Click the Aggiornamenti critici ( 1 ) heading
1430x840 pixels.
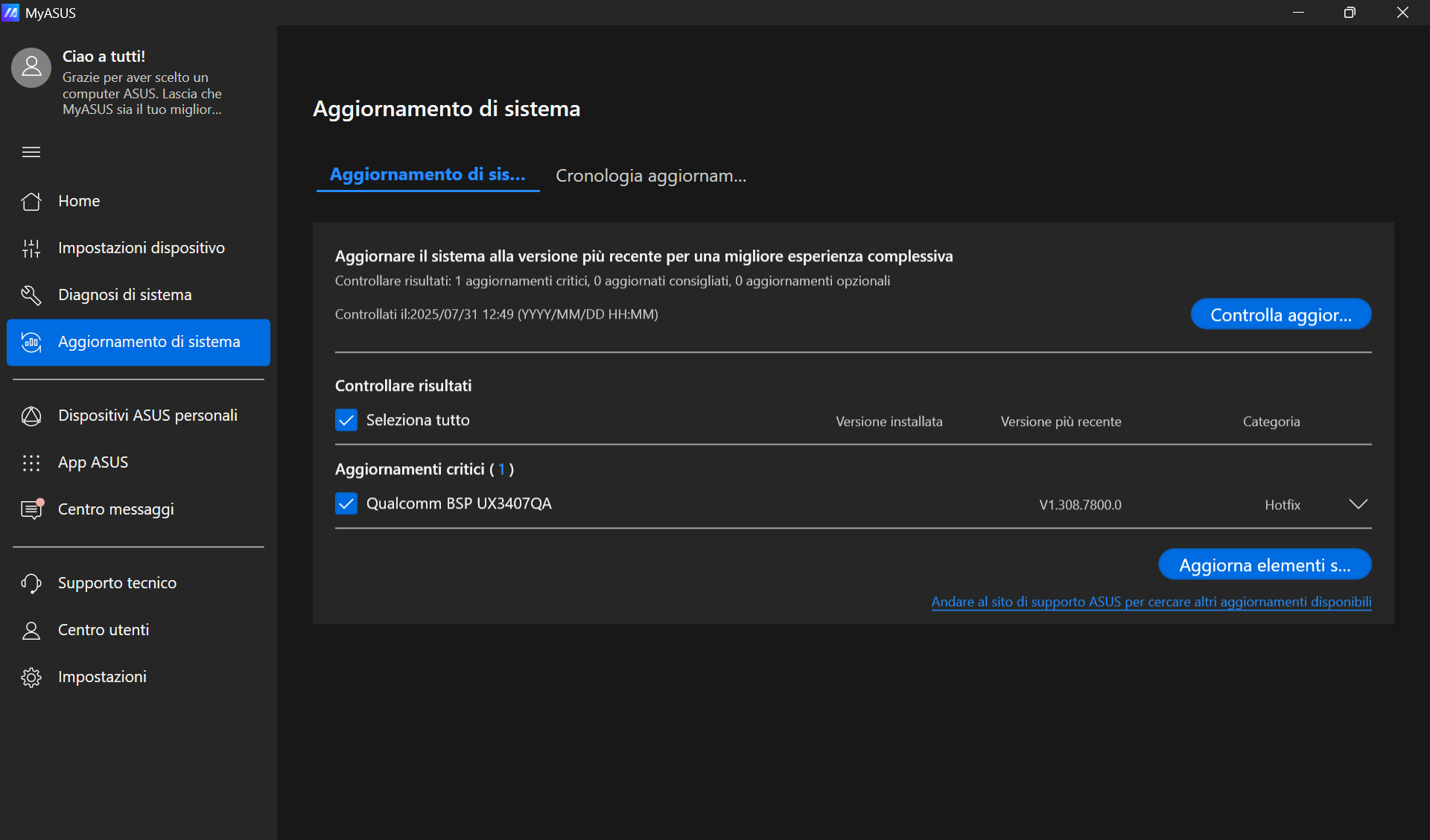pyautogui.click(x=425, y=469)
